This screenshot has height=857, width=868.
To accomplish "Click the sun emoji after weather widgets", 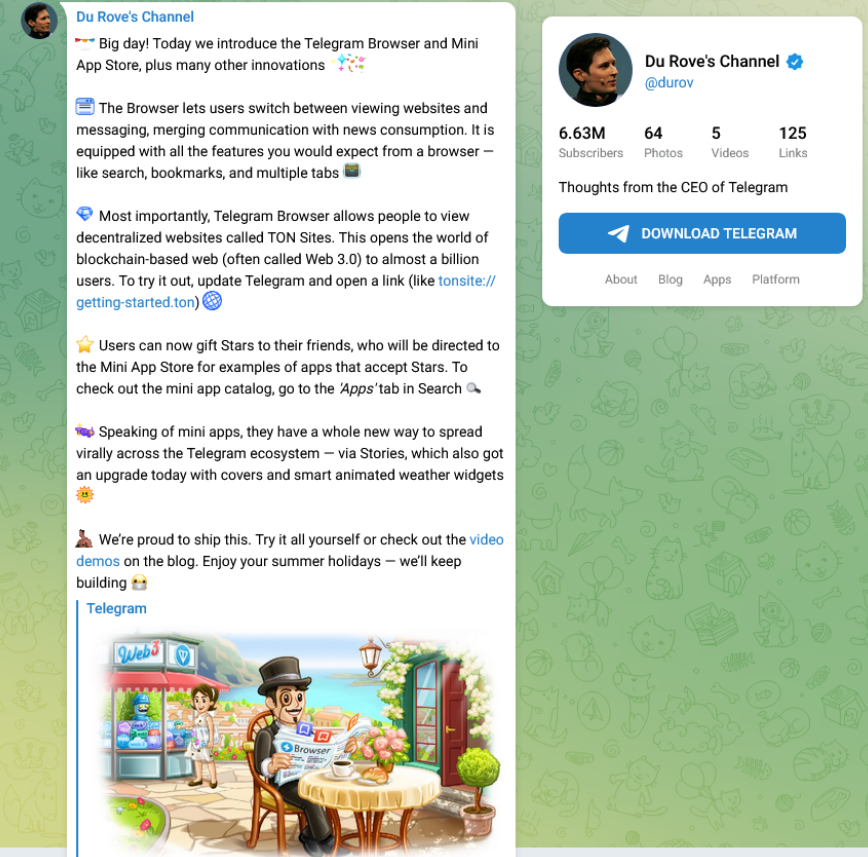I will point(85,494).
